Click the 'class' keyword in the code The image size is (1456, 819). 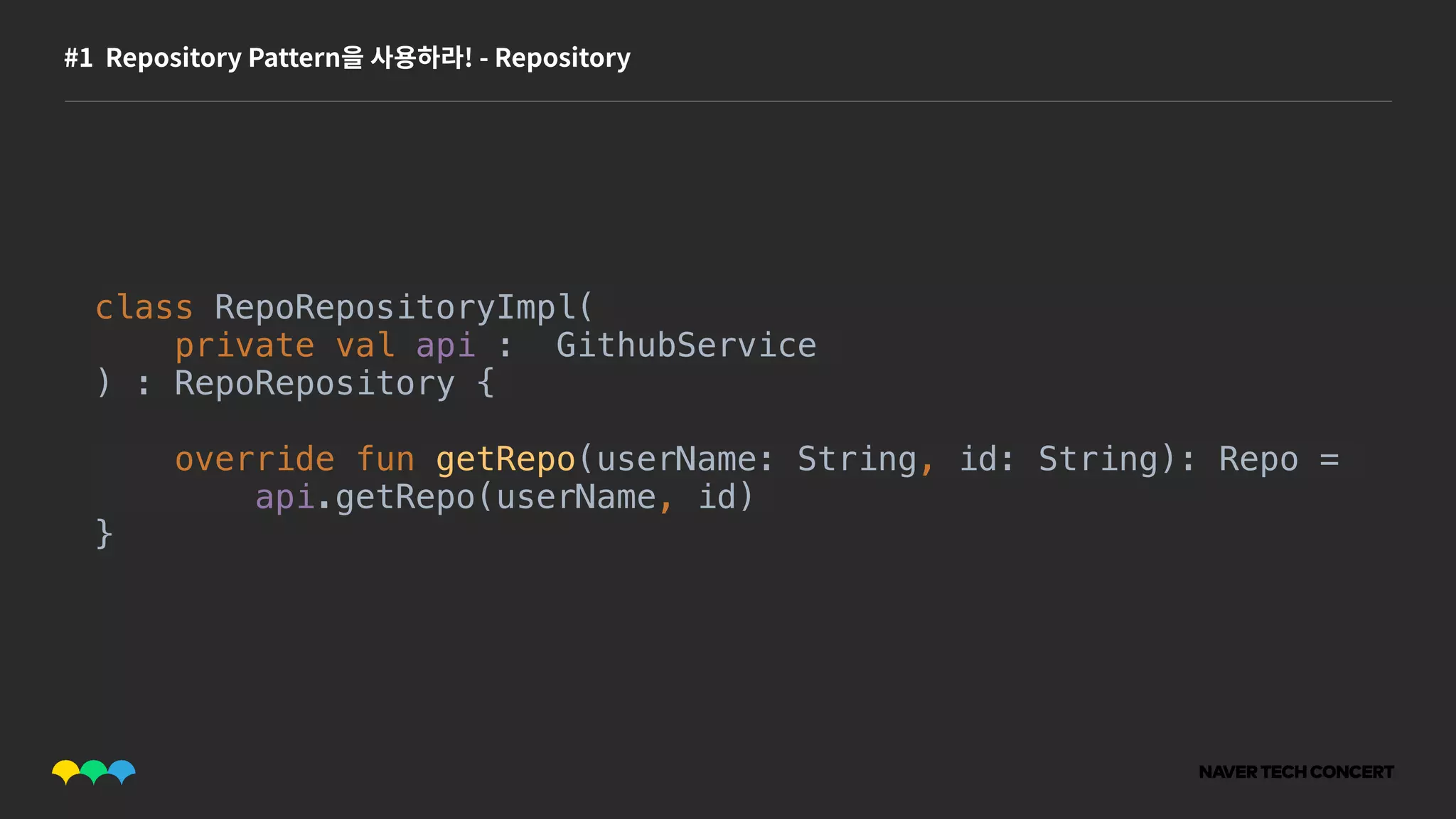144,308
